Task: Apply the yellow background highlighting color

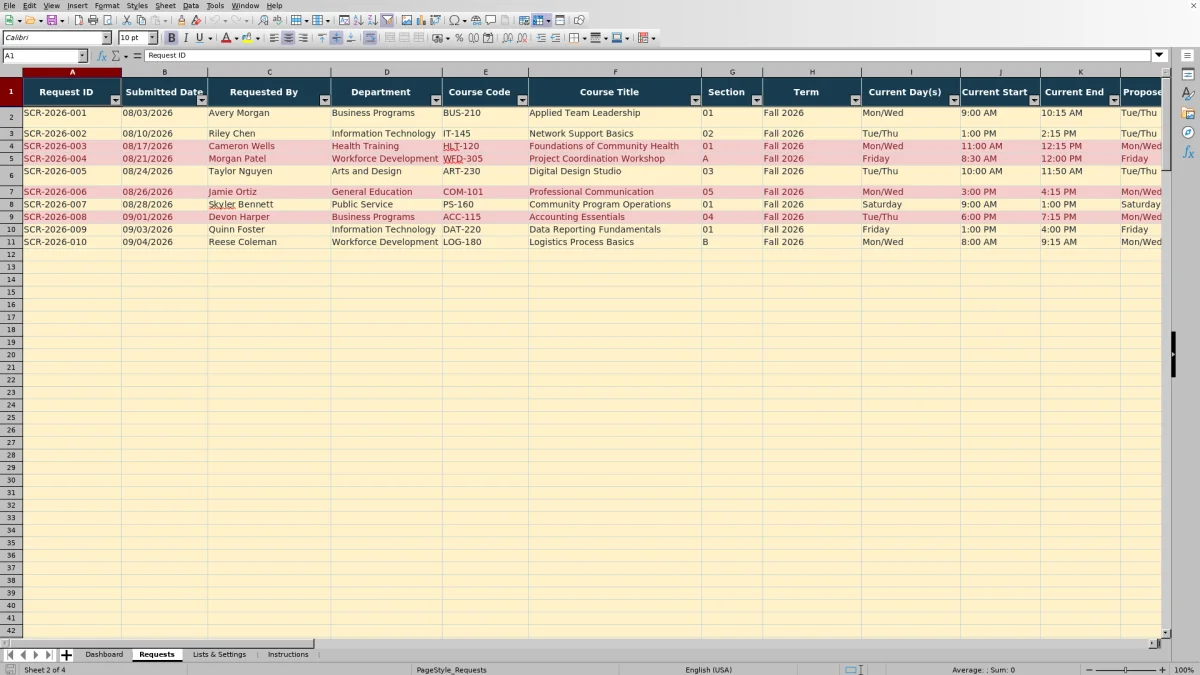Action: pos(246,38)
